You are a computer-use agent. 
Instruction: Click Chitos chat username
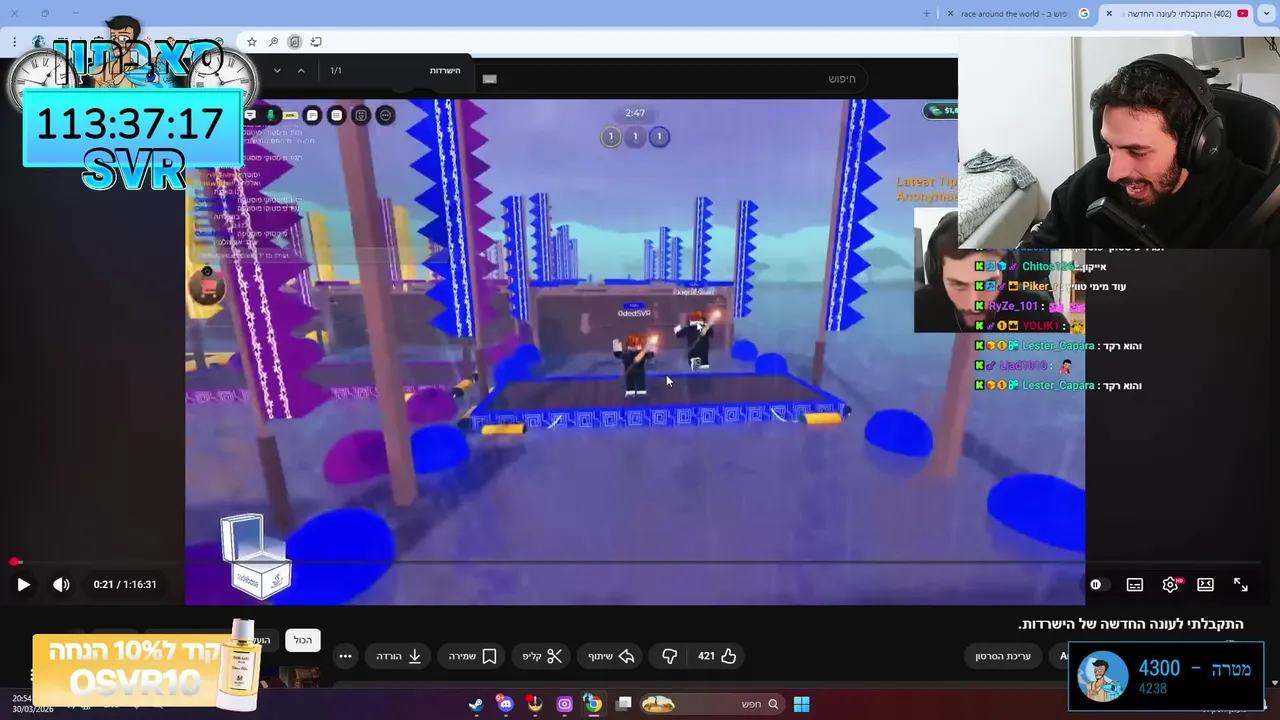click(x=1048, y=267)
